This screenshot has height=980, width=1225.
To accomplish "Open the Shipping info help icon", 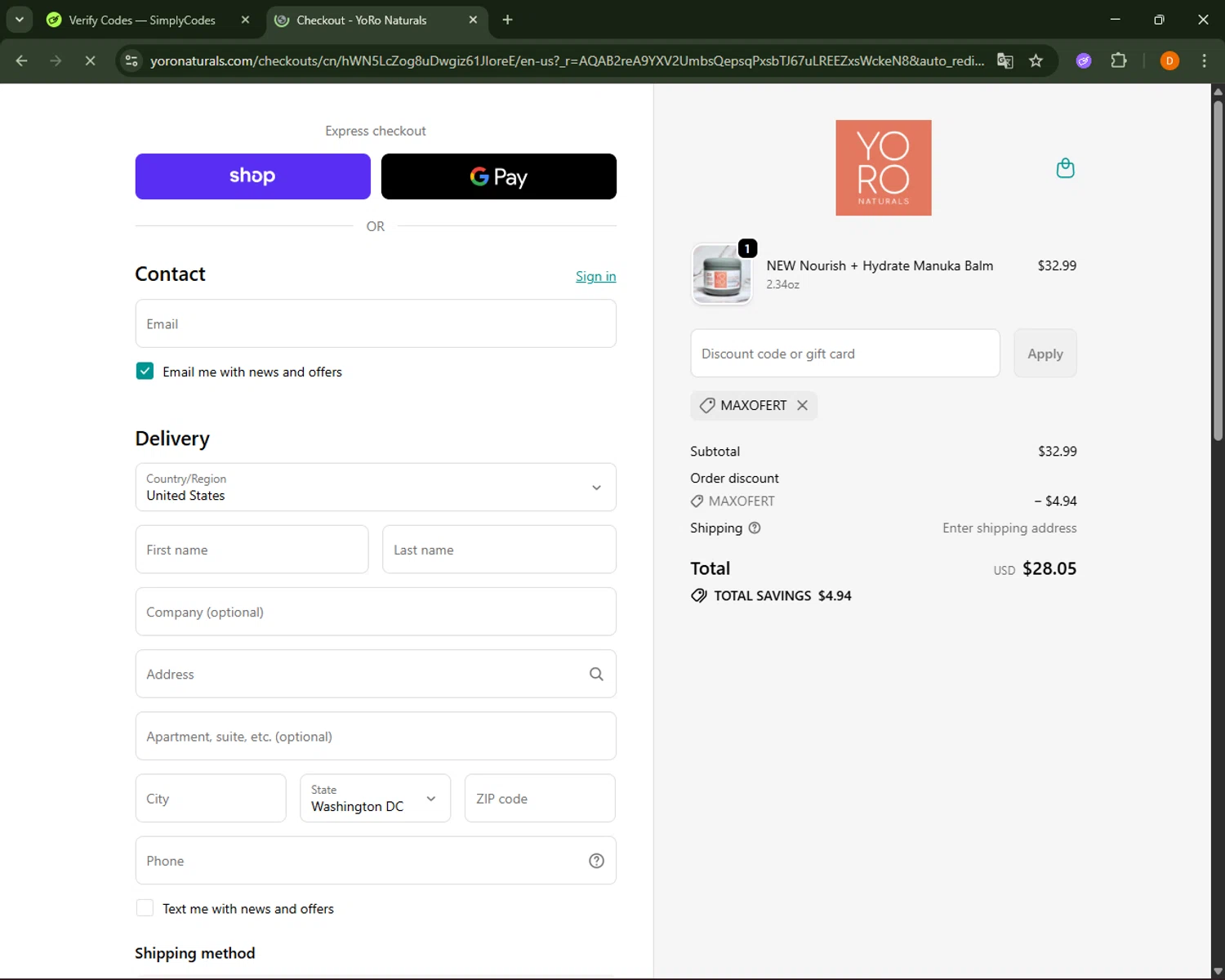I will click(755, 528).
